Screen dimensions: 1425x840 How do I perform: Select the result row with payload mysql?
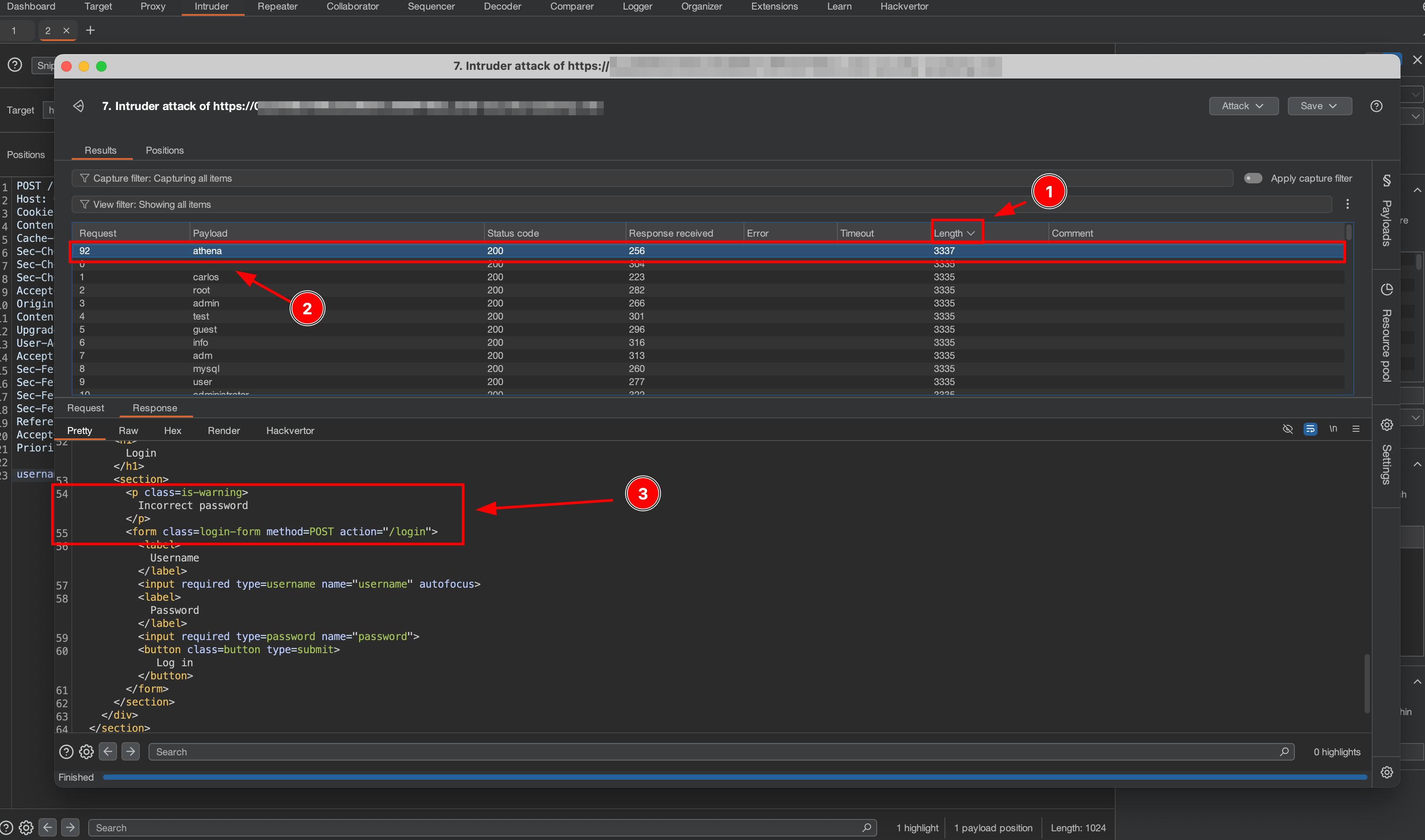pyautogui.click(x=708, y=368)
